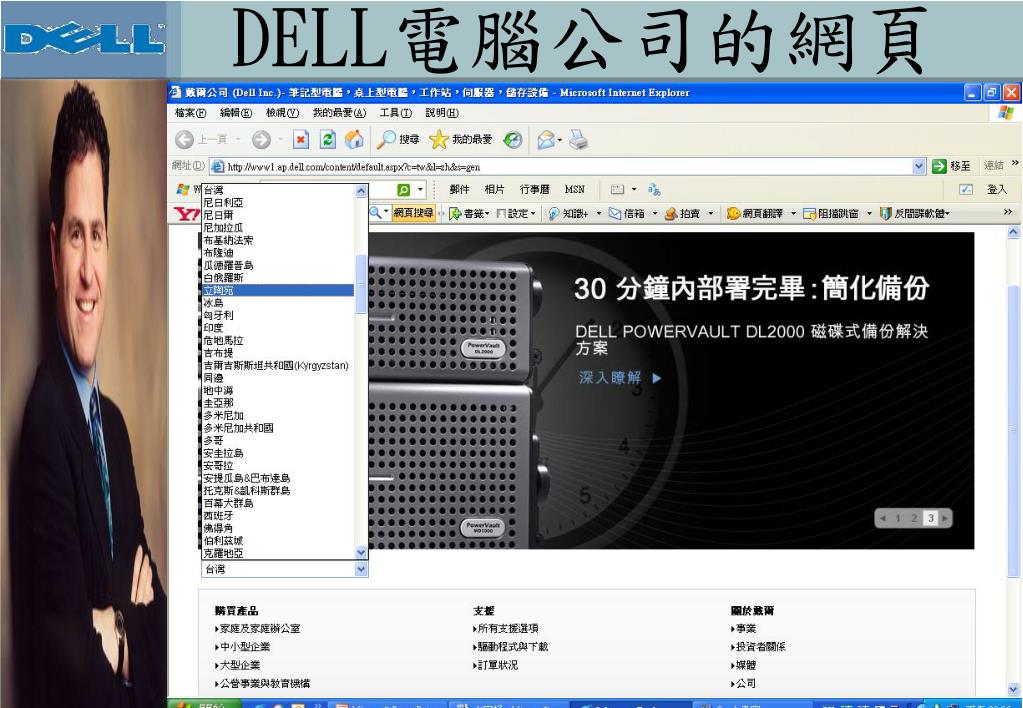The height and width of the screenshot is (708, 1023).
Task: Click the Windows Live checkmark form icon
Action: 966,189
